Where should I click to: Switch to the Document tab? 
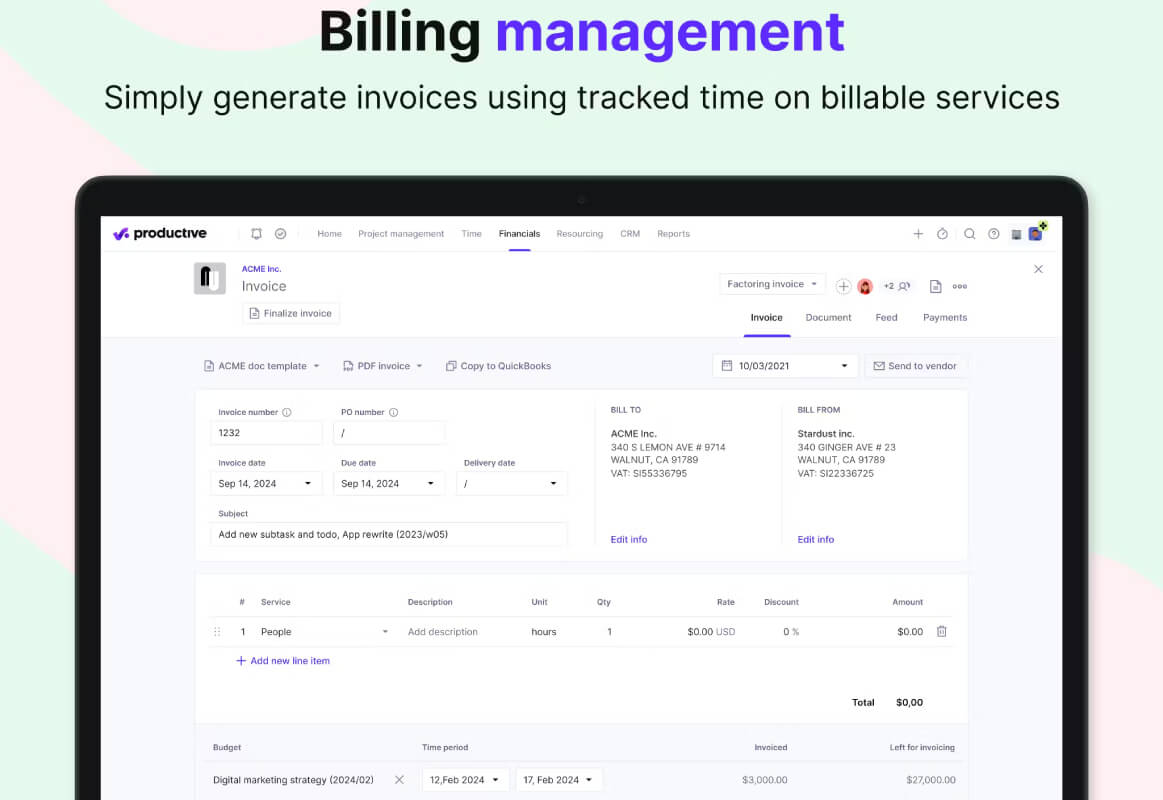828,317
